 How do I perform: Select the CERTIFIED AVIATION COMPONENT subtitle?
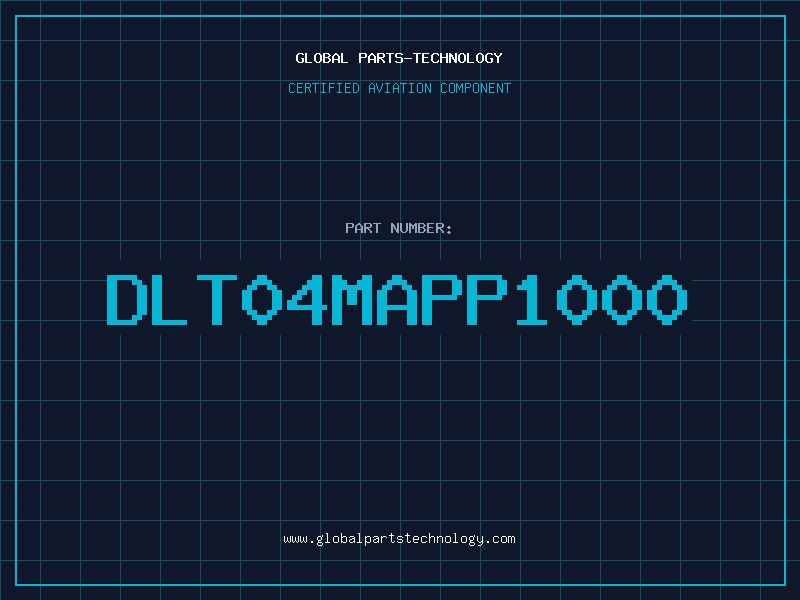(x=399, y=88)
